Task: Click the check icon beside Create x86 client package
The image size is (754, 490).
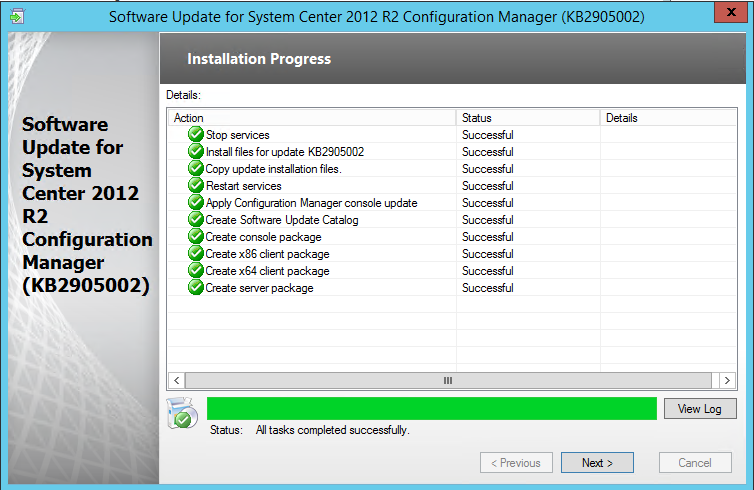Action: [196, 253]
